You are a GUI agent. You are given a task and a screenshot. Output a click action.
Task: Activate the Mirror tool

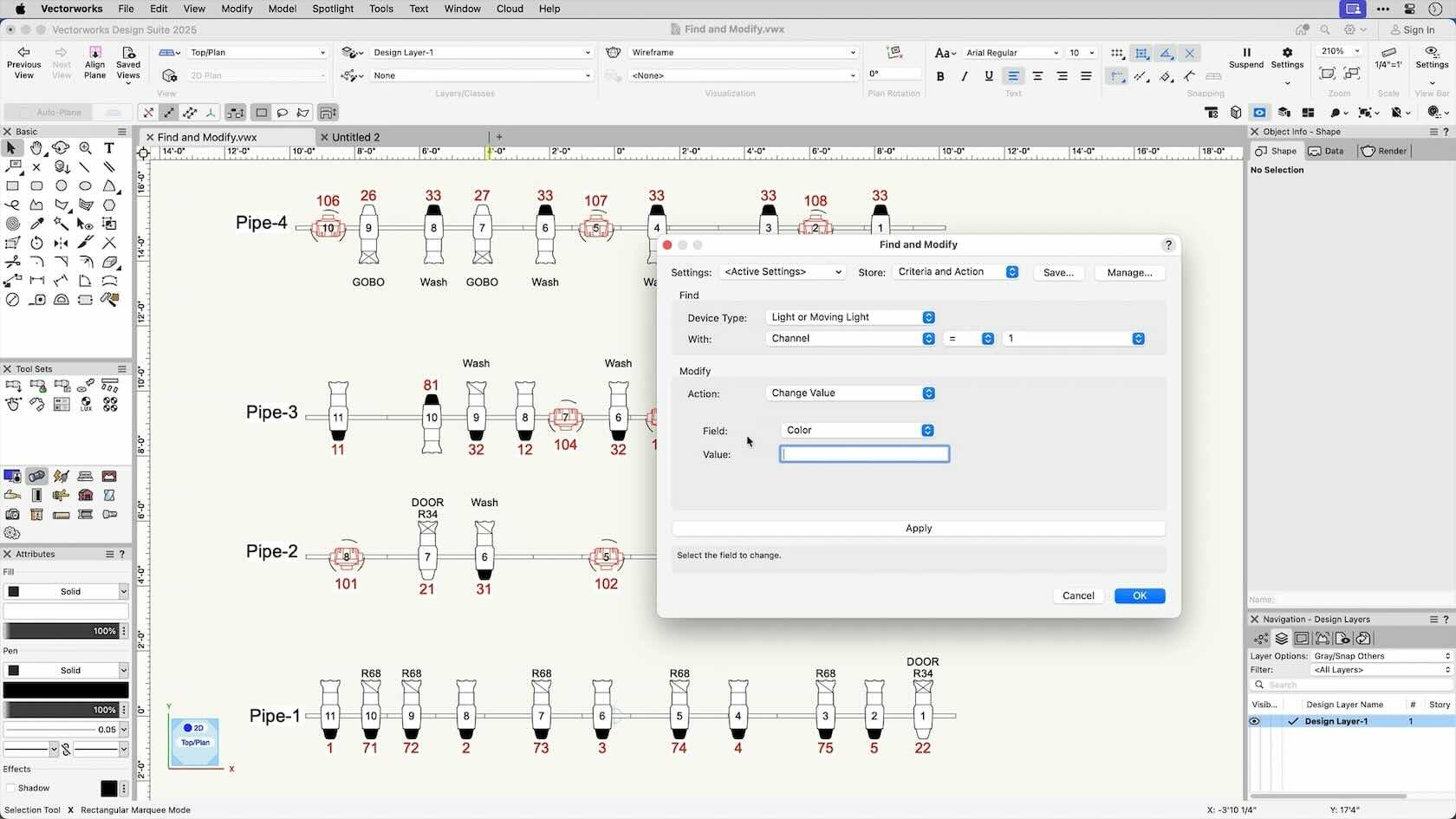click(61, 244)
